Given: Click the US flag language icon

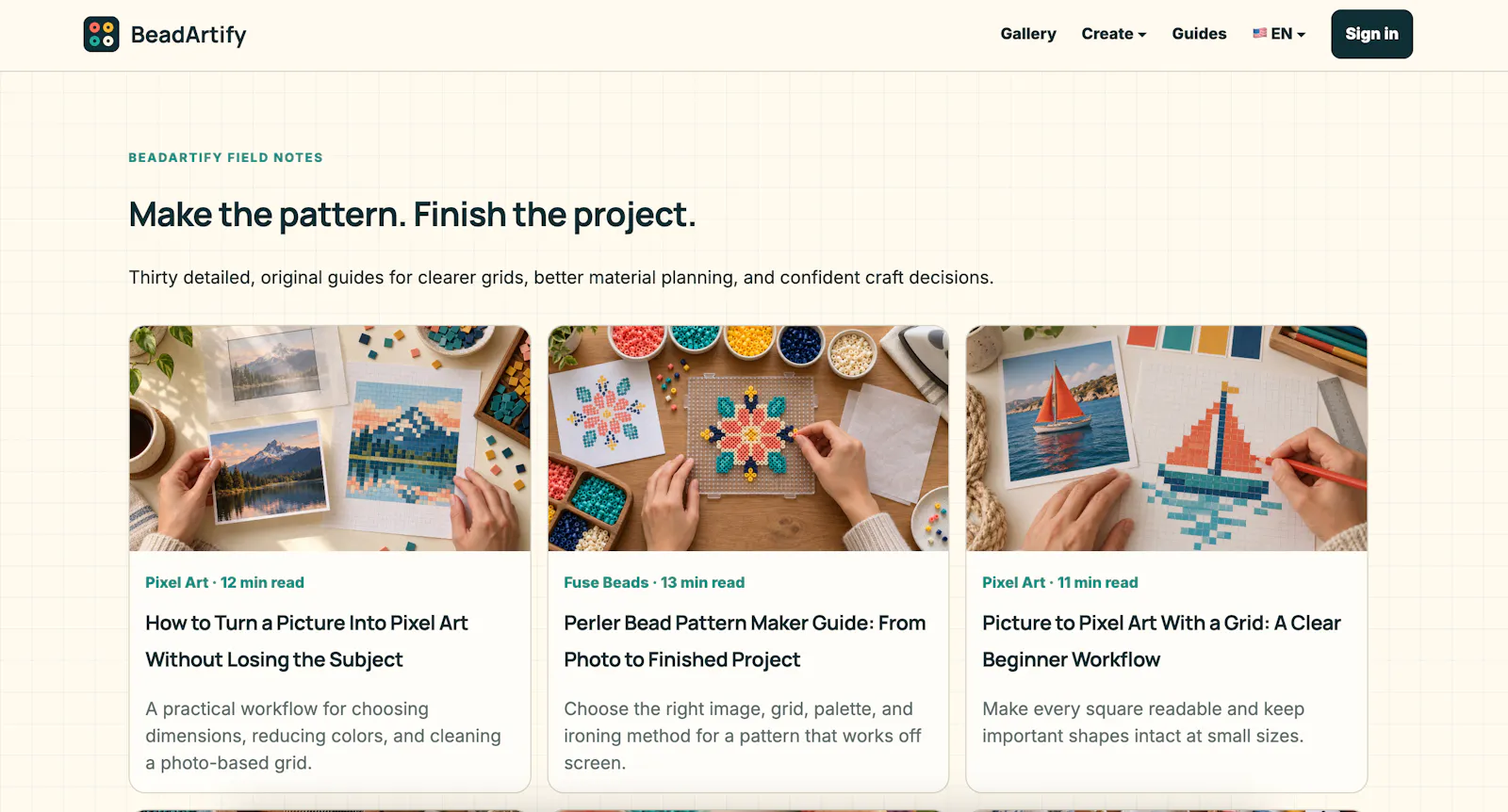Looking at the screenshot, I should pyautogui.click(x=1259, y=33).
